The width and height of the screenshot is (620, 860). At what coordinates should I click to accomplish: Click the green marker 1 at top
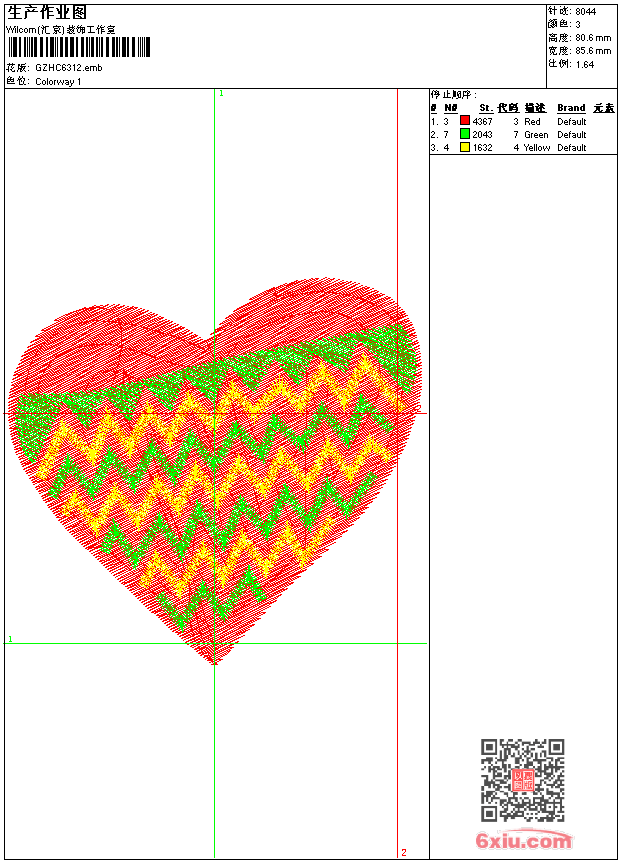221,93
